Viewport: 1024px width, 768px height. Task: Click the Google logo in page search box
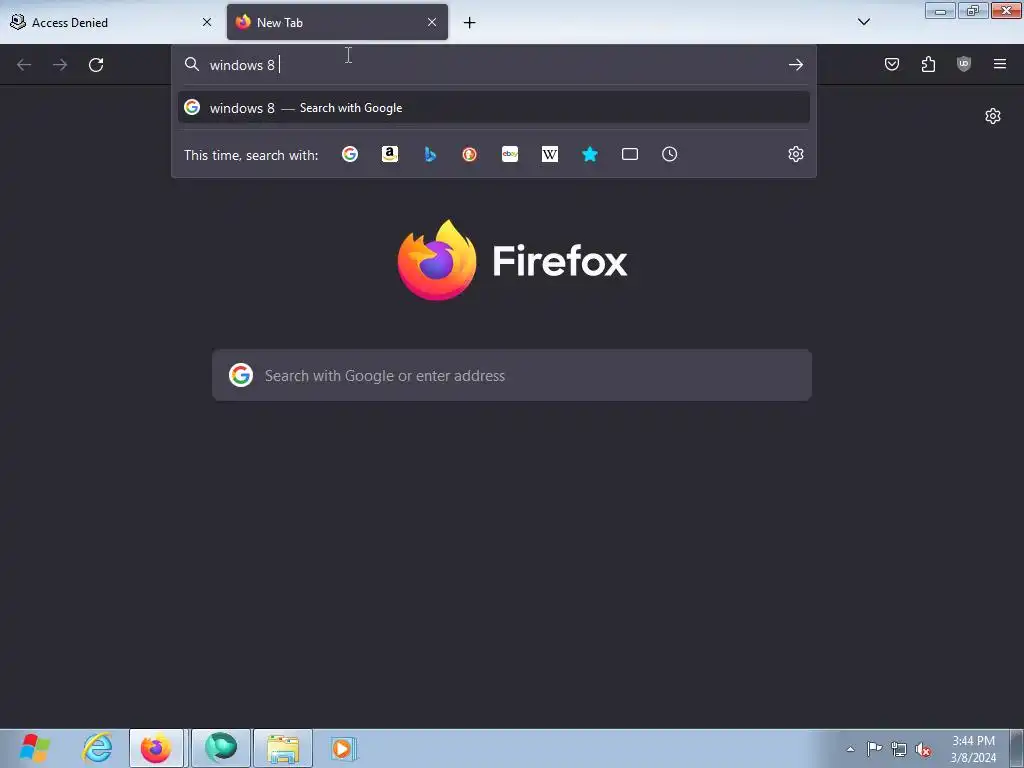click(x=241, y=376)
